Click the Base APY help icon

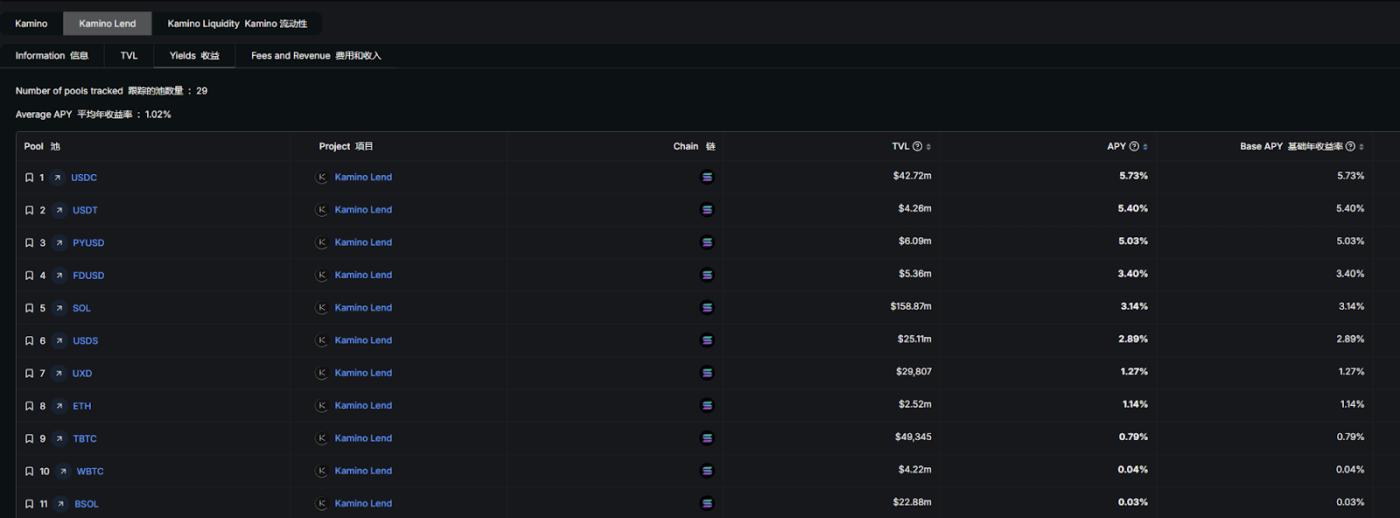click(1350, 147)
